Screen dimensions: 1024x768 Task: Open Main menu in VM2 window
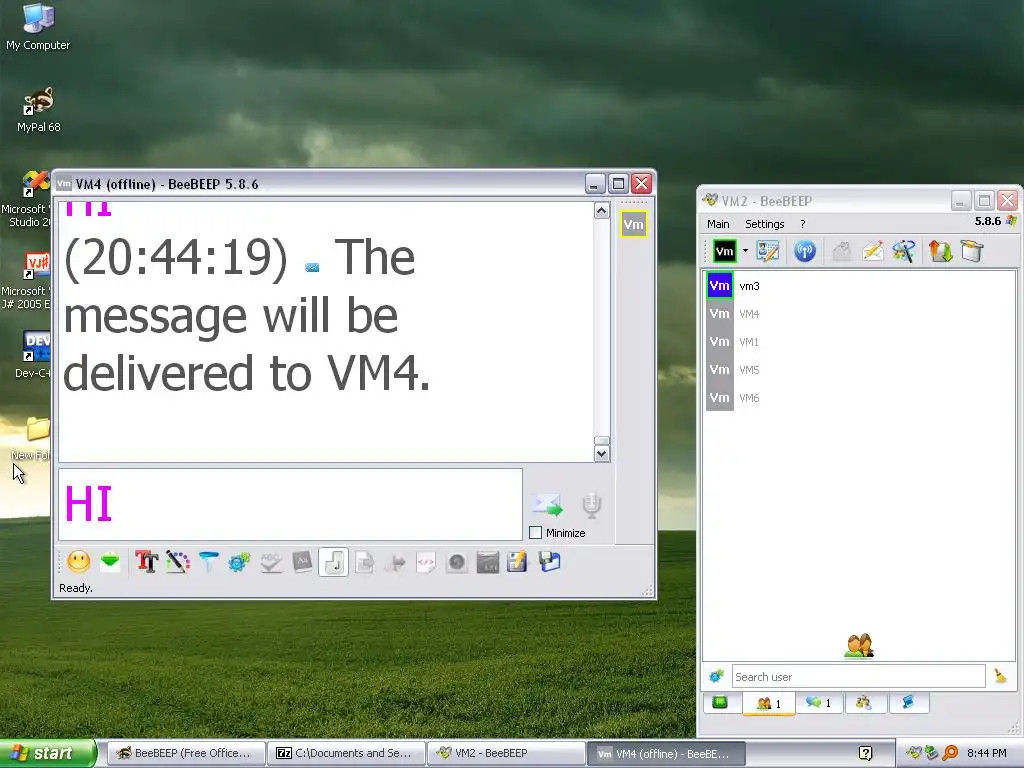718,224
